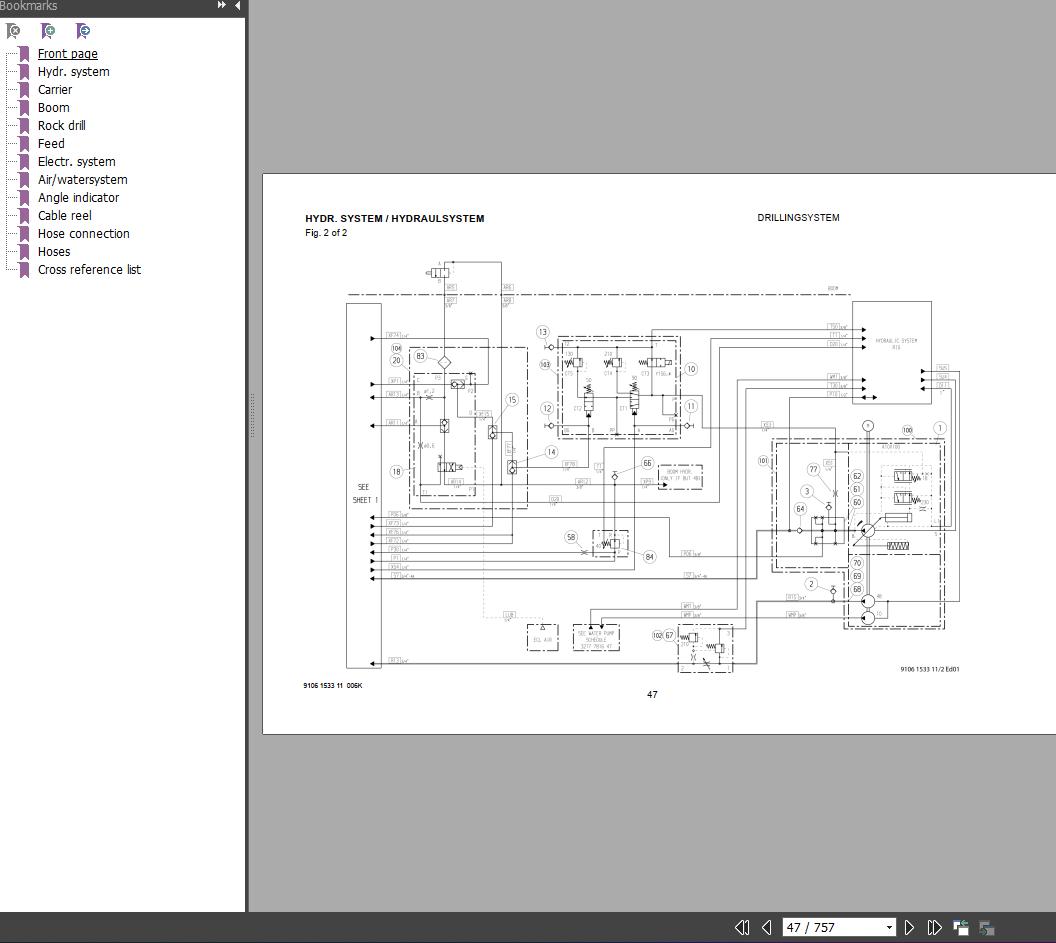Click the go to bookmark arrow icon
The width and height of the screenshot is (1056, 943).
(83, 31)
